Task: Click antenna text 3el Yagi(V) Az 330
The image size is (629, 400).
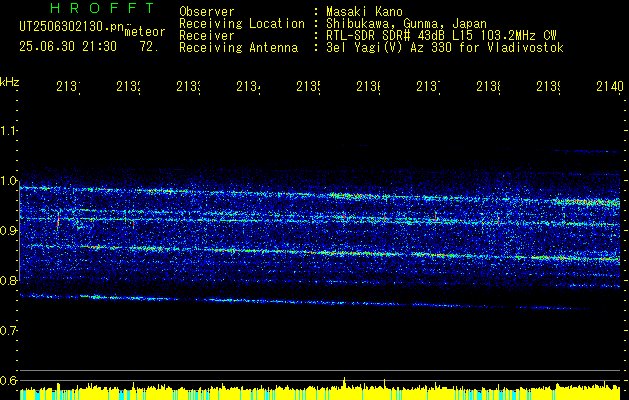Action: (x=445, y=48)
